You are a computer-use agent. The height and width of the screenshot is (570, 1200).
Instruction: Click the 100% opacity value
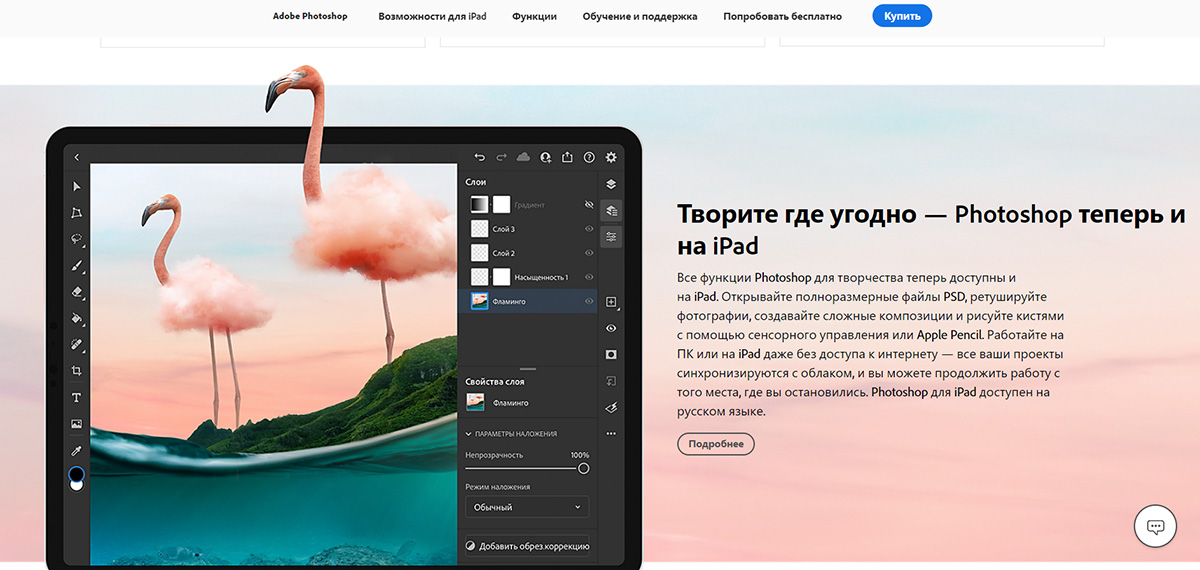pos(580,455)
